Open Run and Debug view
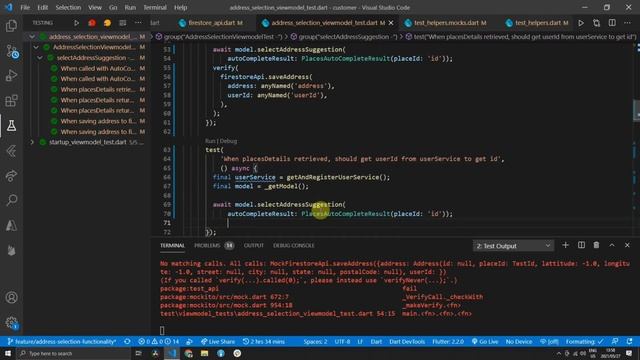Screen dimensions: 640x360 [x=11, y=76]
